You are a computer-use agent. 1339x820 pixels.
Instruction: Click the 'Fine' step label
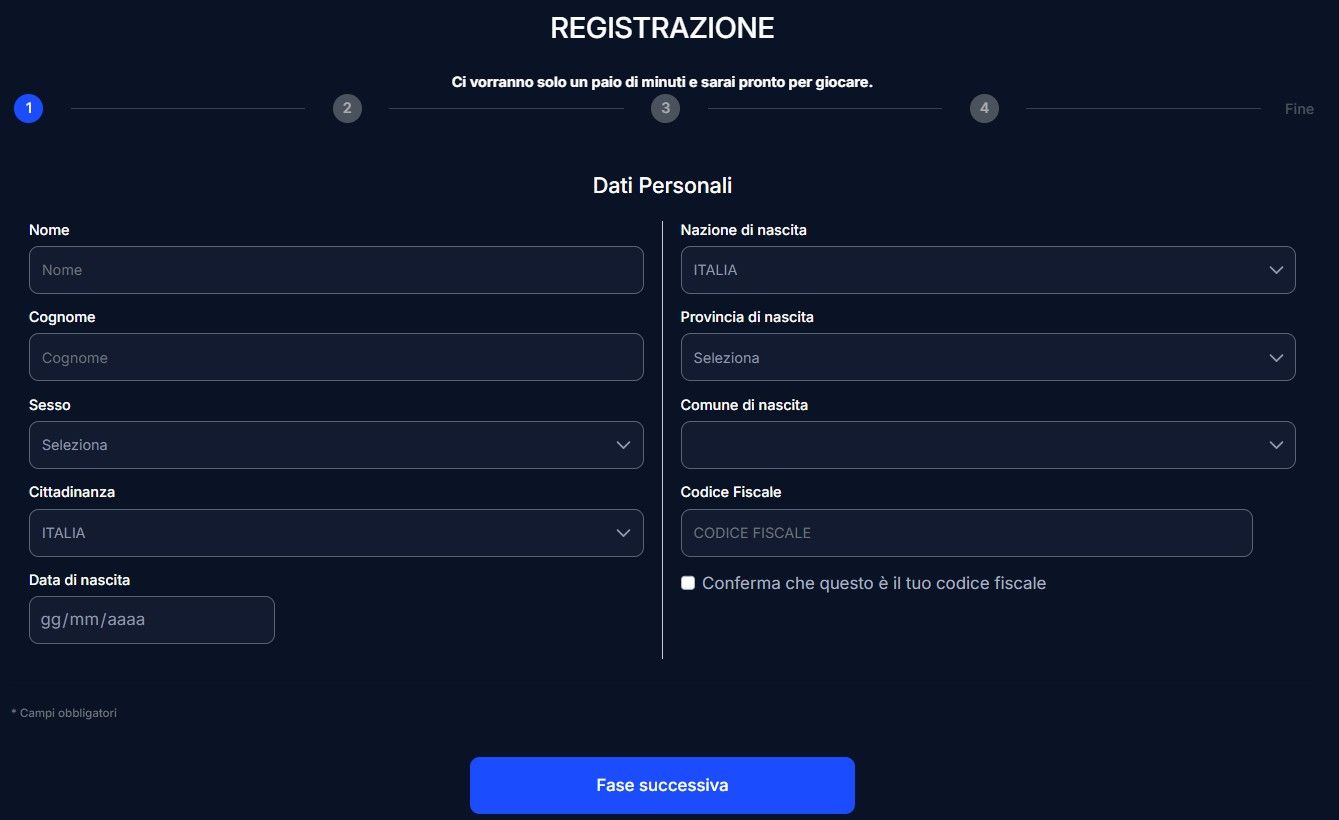pyautogui.click(x=1299, y=108)
